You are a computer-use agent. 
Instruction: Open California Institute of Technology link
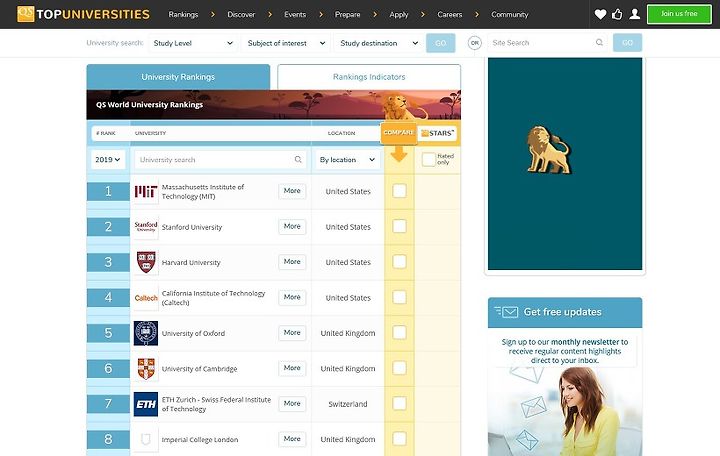point(213,298)
